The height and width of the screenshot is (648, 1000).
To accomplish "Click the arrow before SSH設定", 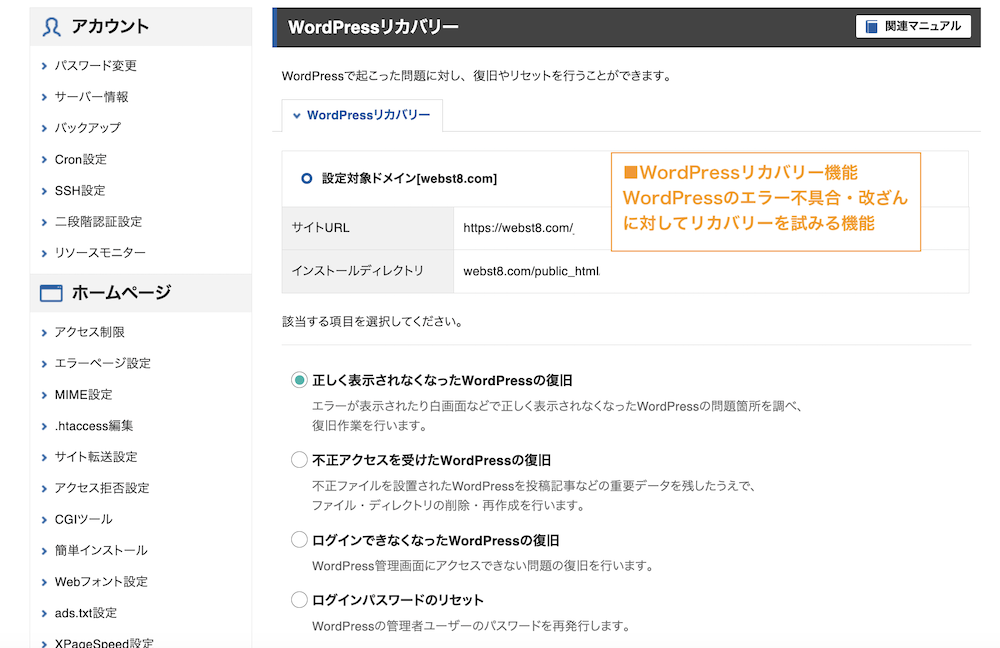I will coord(44,191).
